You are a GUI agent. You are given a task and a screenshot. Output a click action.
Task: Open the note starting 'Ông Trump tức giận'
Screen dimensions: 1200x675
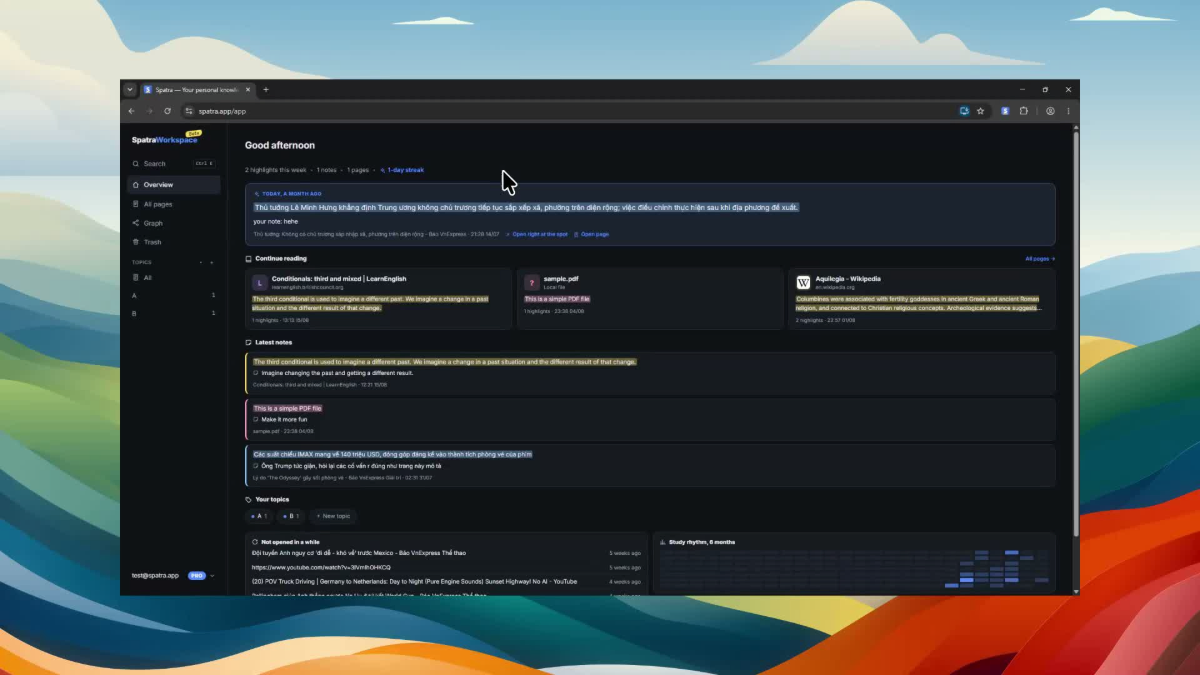click(x=650, y=465)
